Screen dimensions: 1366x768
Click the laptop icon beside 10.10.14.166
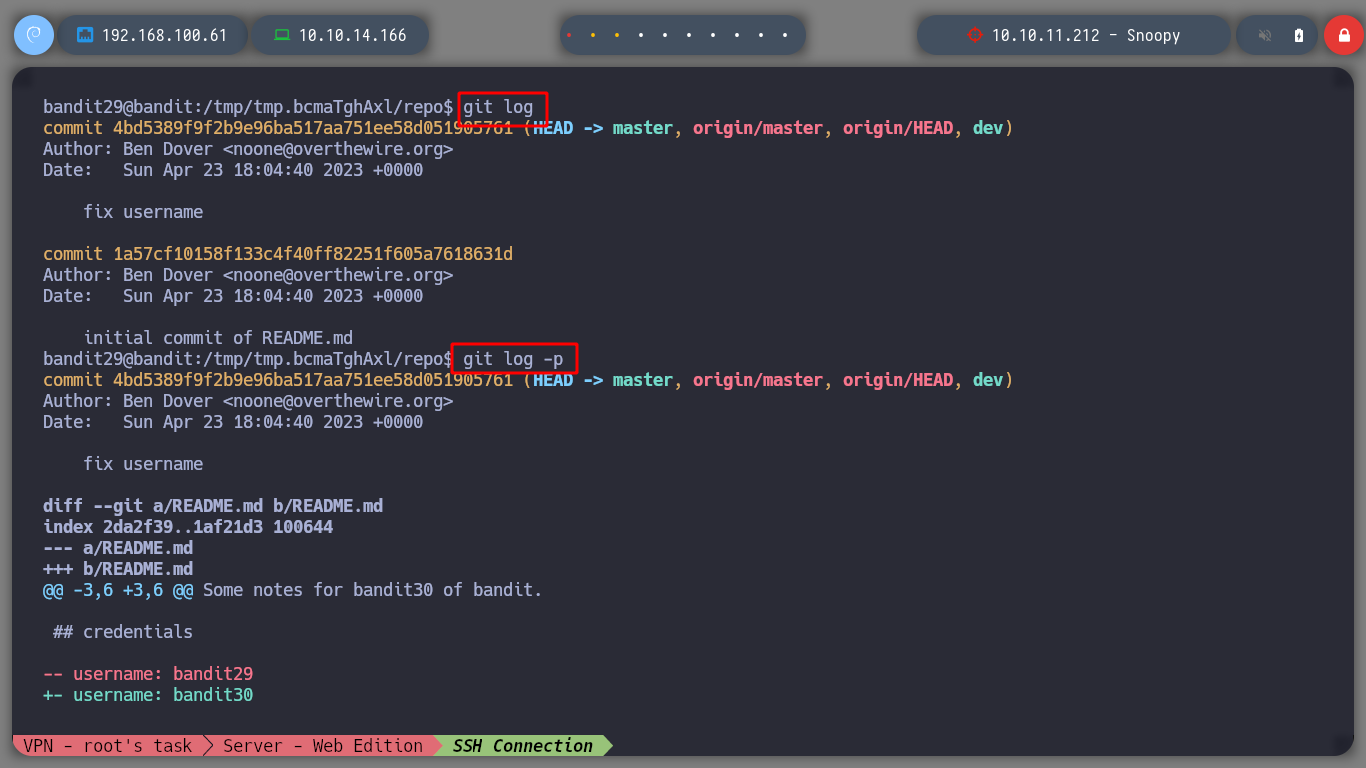pos(282,35)
